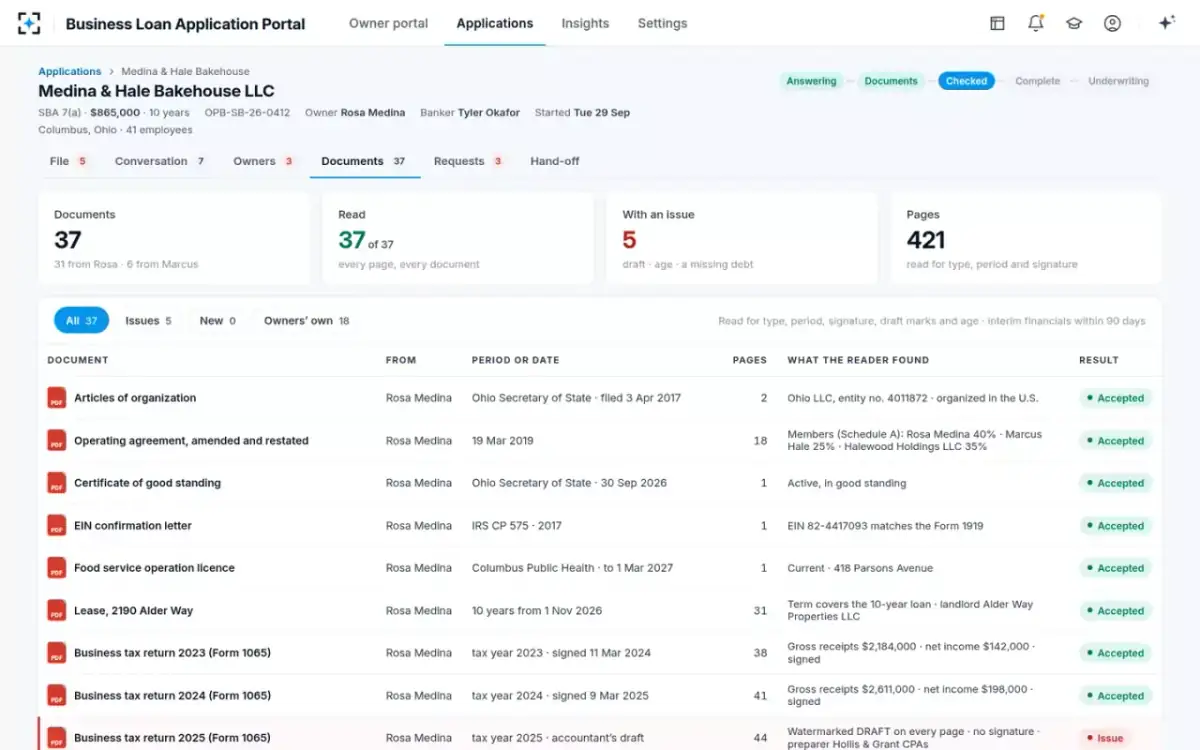Viewport: 1200px width, 750px height.
Task: Select the Documents tab
Action: 364,161
